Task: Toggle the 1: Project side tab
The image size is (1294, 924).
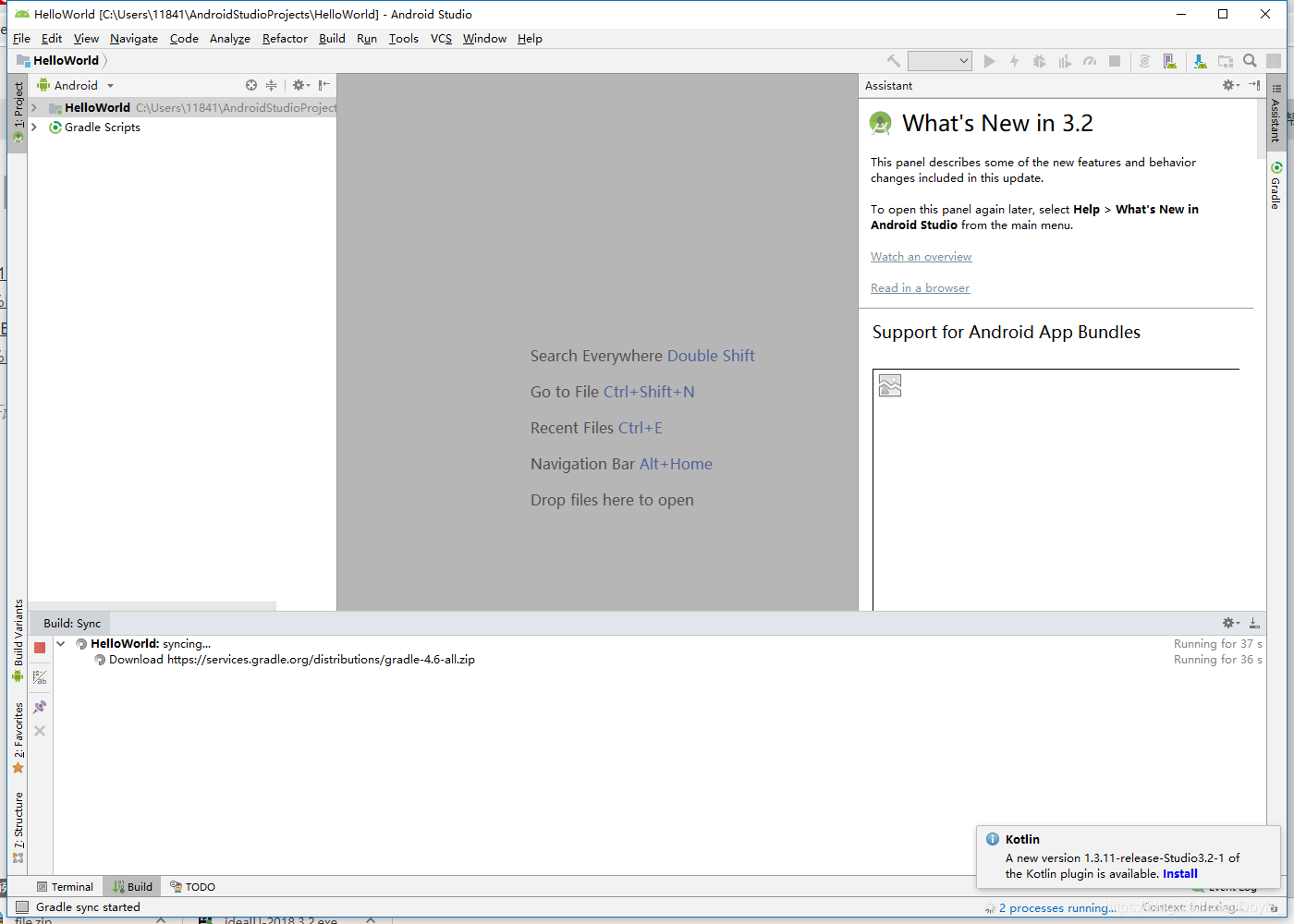Action: point(18,112)
